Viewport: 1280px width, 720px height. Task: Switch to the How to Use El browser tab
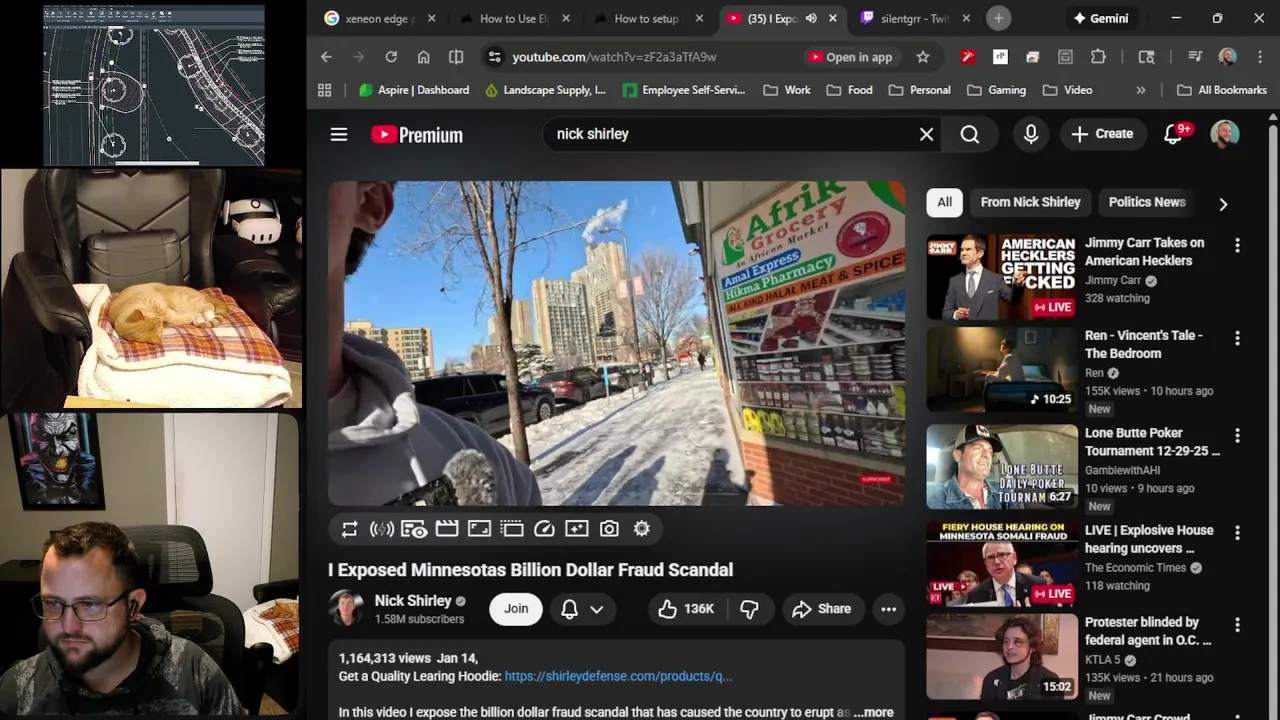pos(514,18)
